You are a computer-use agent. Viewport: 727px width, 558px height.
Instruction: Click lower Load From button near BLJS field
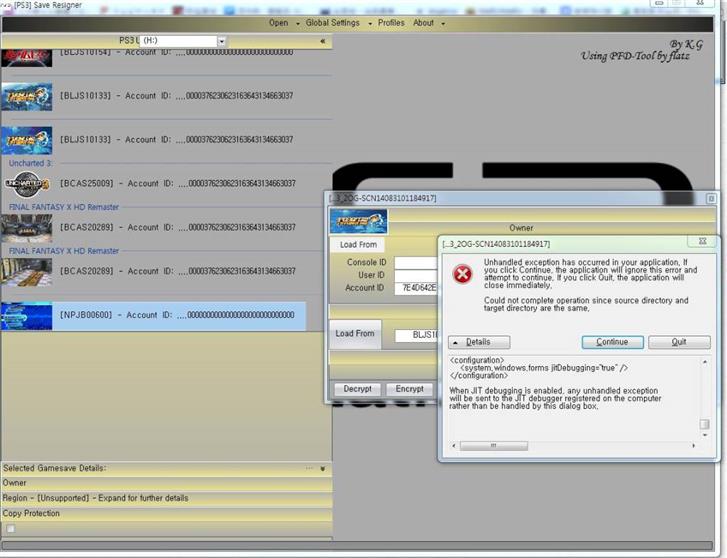tap(355, 334)
